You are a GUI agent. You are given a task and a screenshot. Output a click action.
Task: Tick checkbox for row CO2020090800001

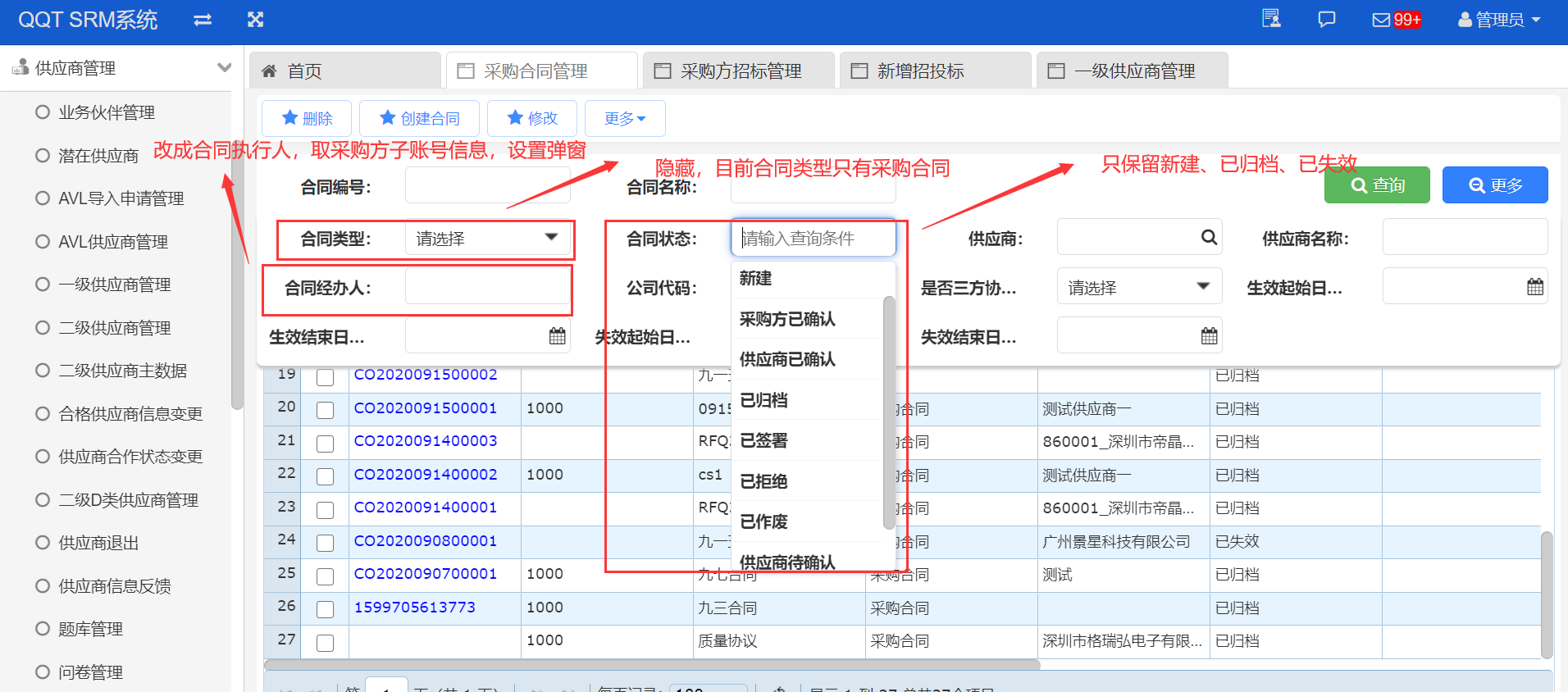(x=326, y=543)
